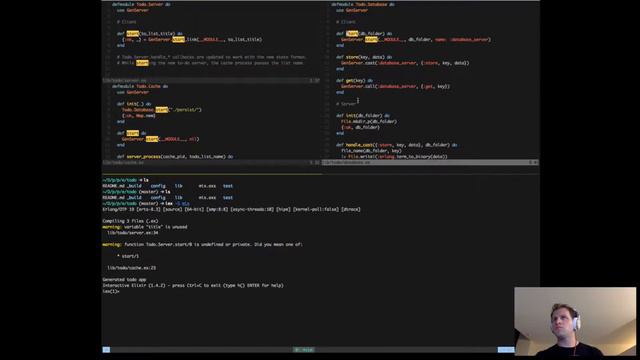This screenshot has width=640, height=360.
Task: Click 'Compiling 3 files (.ex)' line
Action: (x=130, y=221)
